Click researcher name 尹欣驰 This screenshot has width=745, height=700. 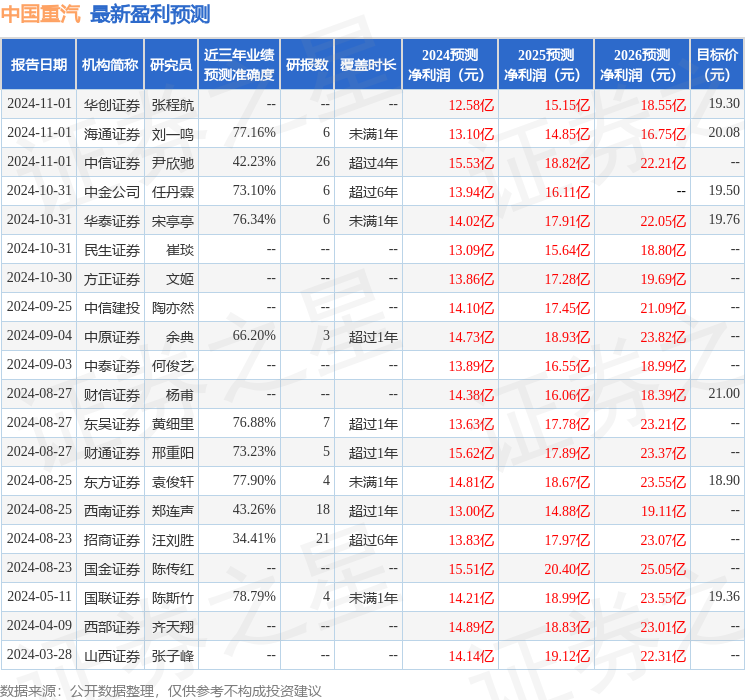coord(173,163)
